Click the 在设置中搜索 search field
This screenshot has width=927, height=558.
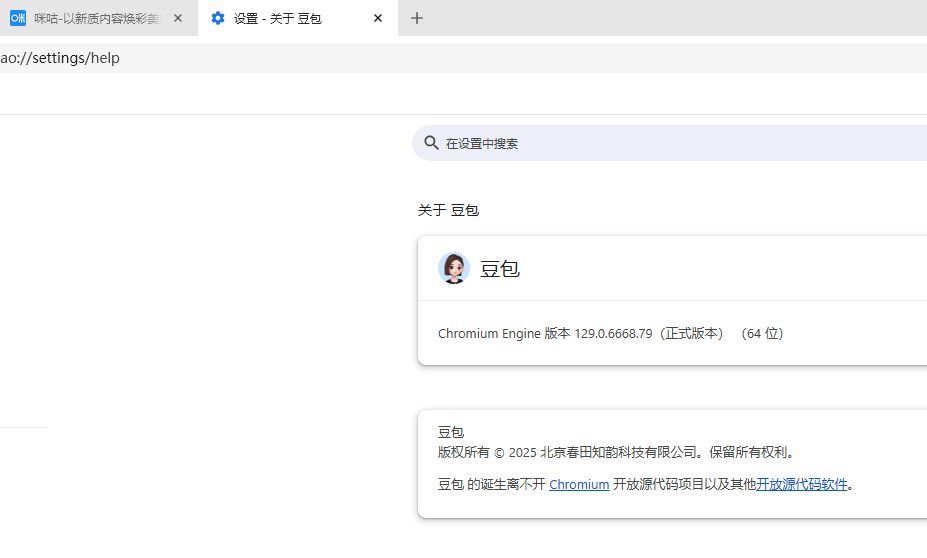[x=669, y=143]
